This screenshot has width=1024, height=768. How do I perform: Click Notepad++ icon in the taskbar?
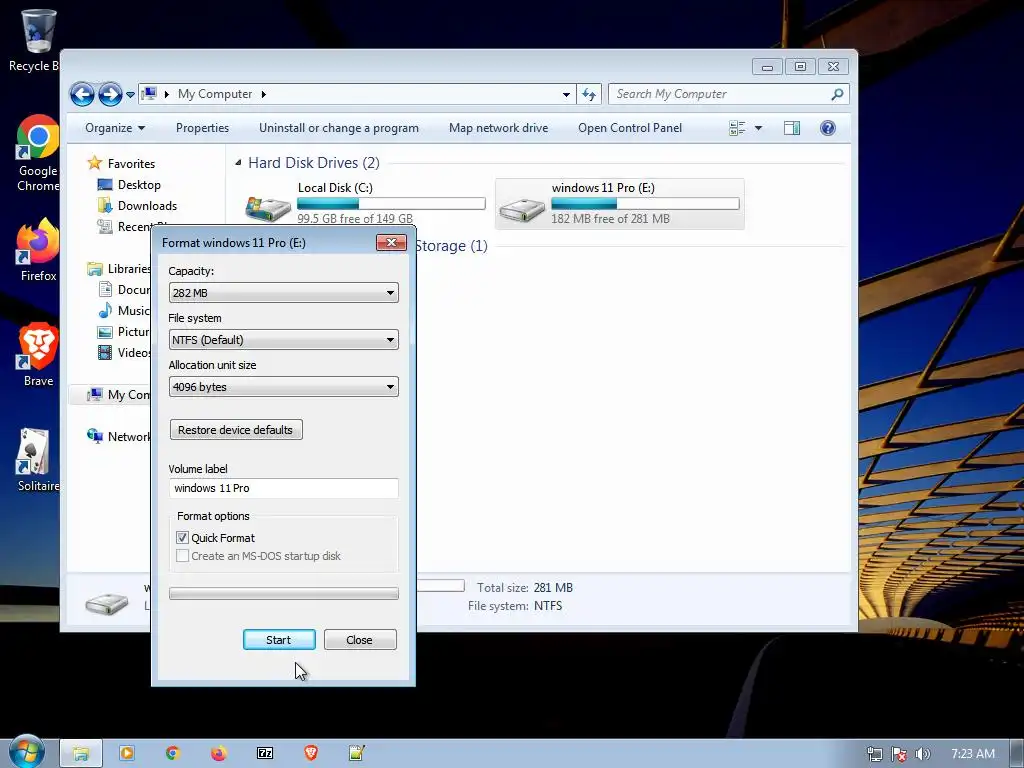pos(357,753)
